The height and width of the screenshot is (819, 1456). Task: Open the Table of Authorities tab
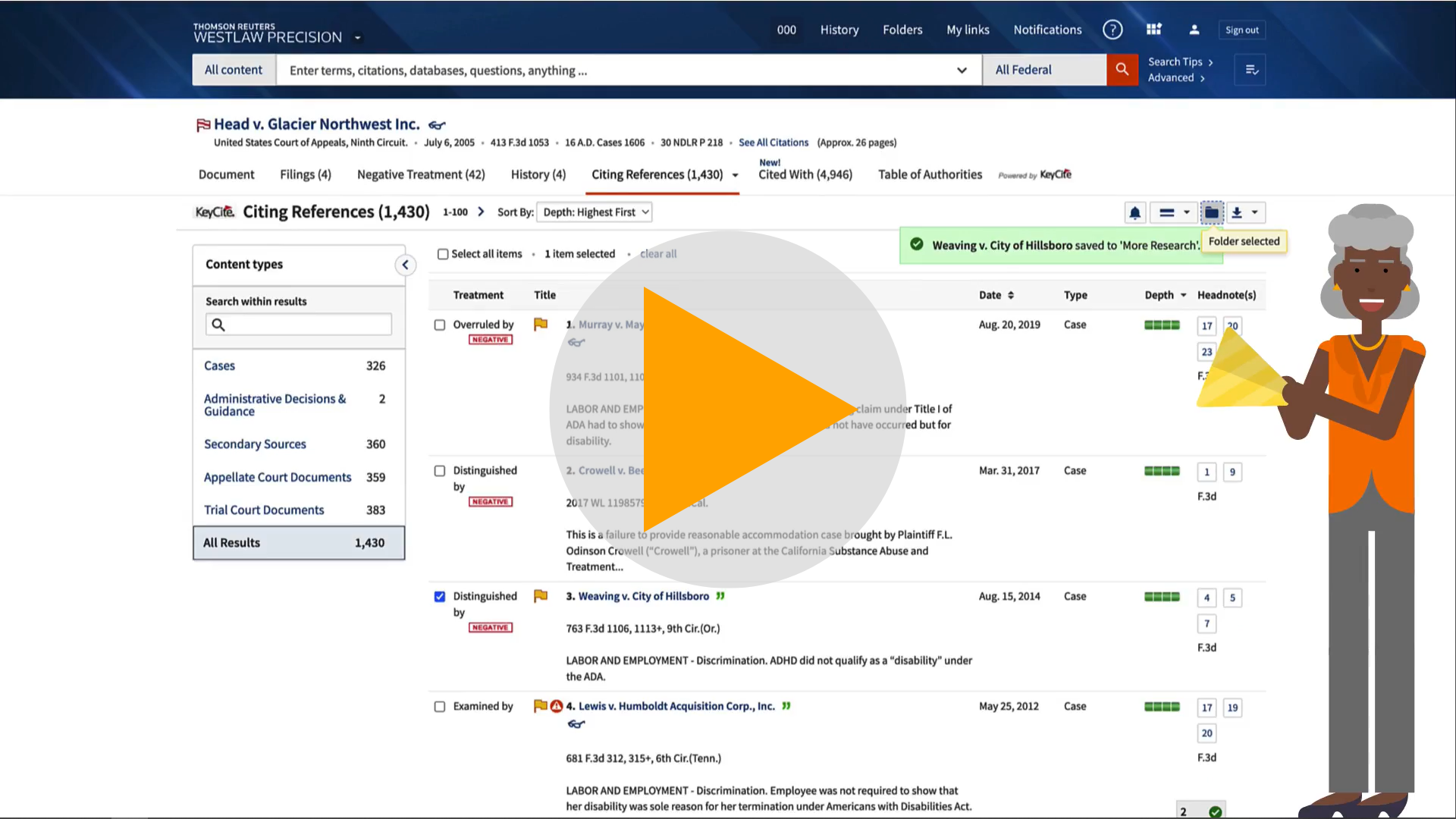pos(930,174)
